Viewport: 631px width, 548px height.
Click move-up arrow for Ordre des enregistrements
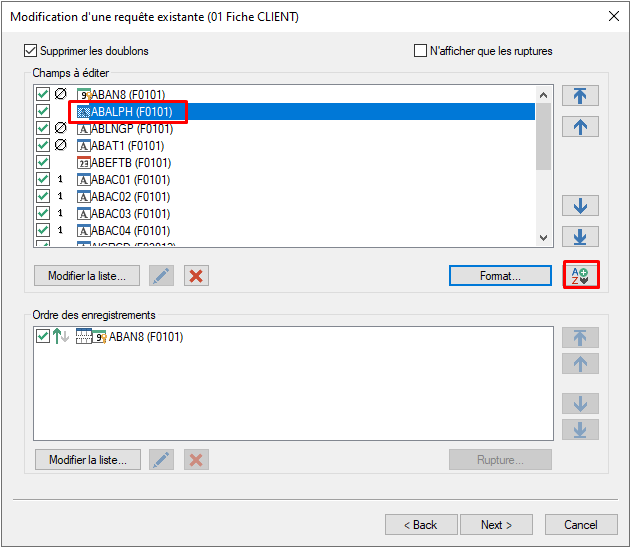pyautogui.click(x=580, y=364)
